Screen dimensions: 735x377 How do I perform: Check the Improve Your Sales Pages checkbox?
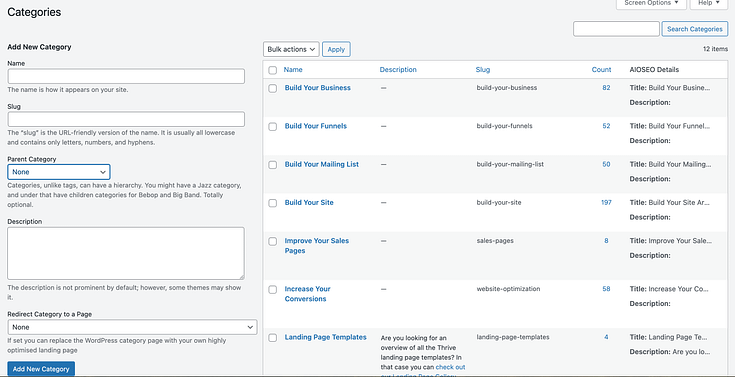click(x=272, y=241)
